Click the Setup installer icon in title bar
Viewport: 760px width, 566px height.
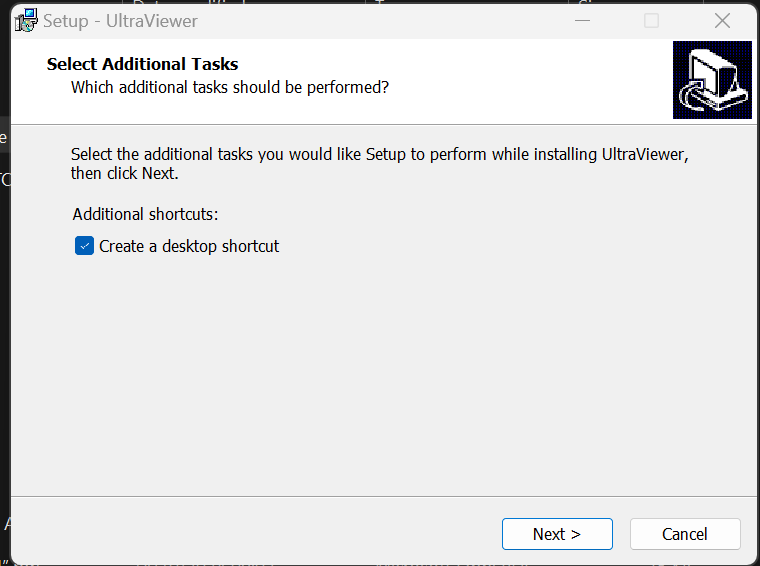pyautogui.click(x=26, y=21)
